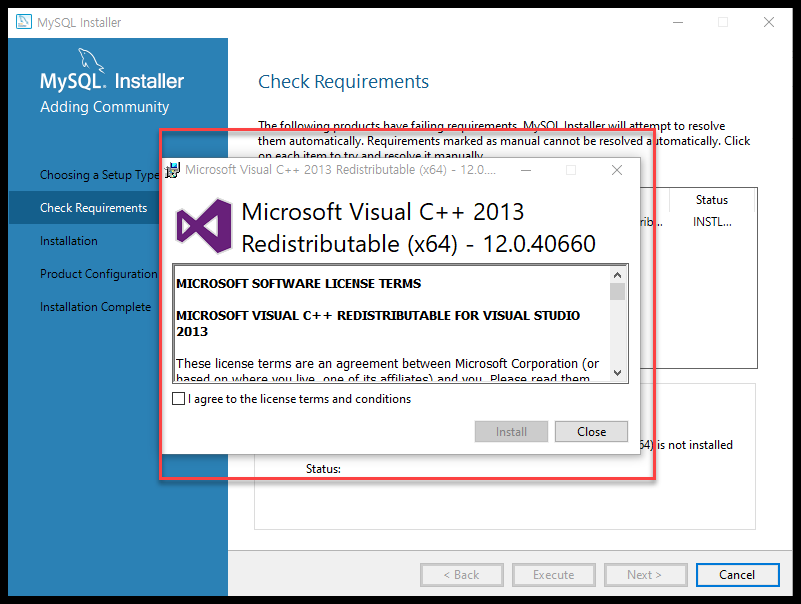Select the Installation Complete step
Screen dimensions: 801x604
pos(96,307)
